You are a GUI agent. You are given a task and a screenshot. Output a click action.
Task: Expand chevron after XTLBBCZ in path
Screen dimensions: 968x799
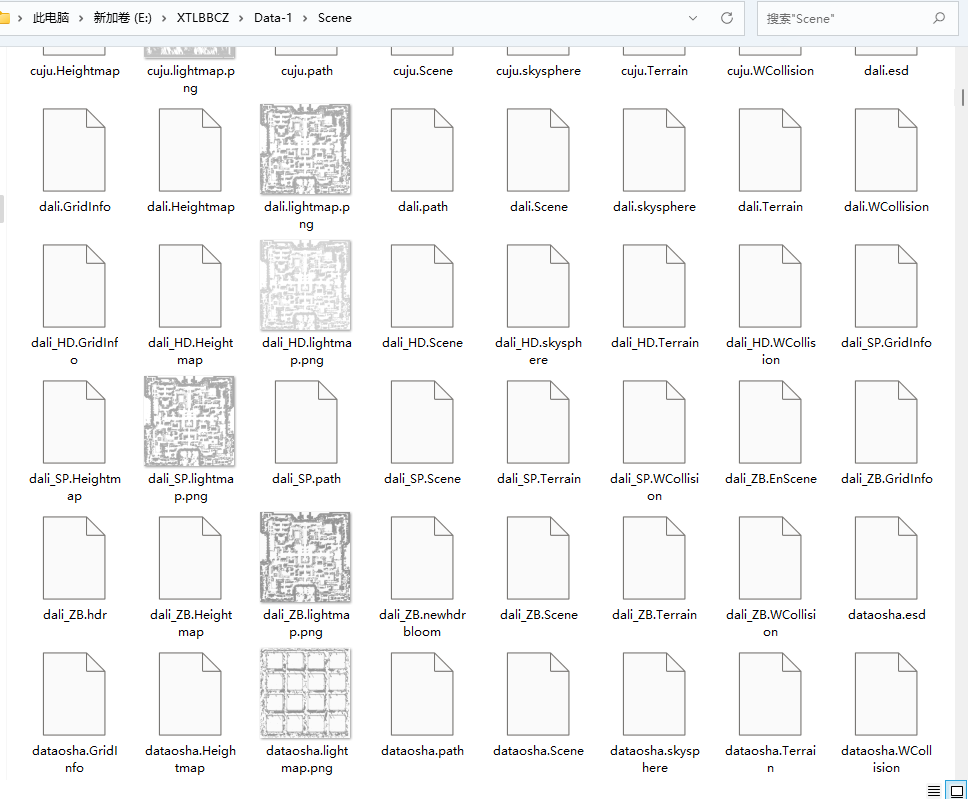coord(242,18)
